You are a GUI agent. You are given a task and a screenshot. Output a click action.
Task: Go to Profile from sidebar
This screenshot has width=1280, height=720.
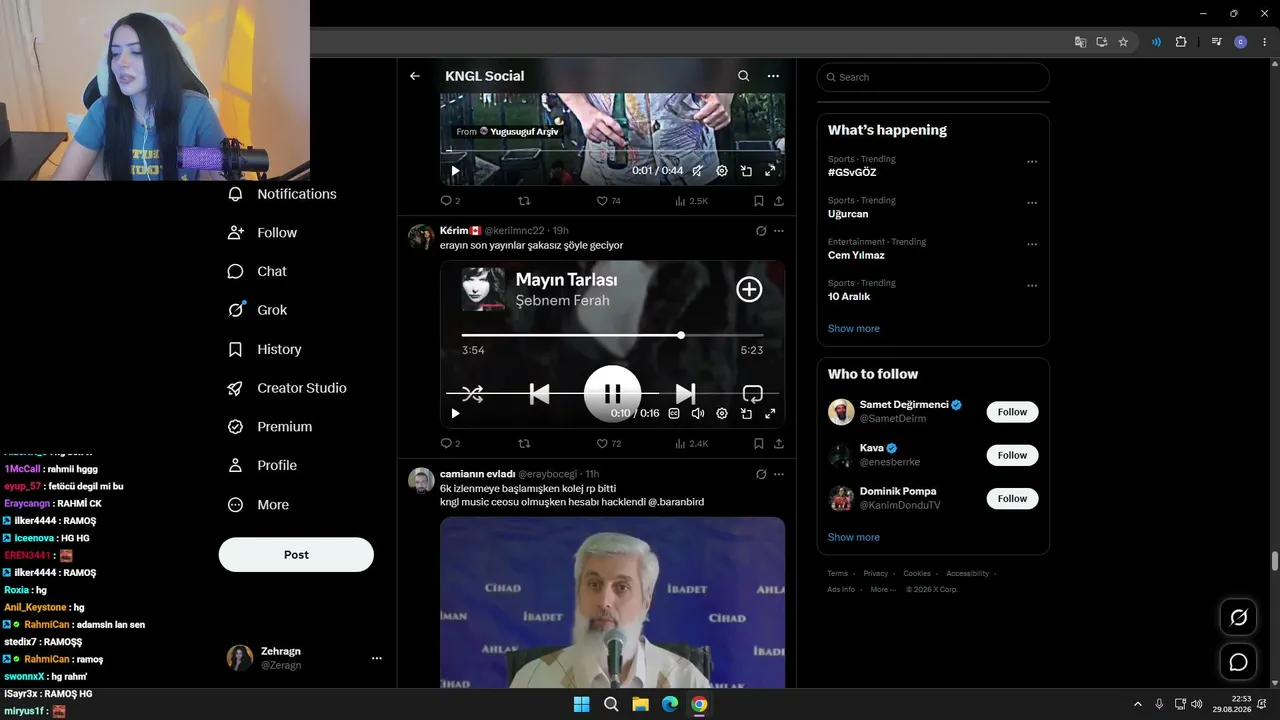click(263, 466)
